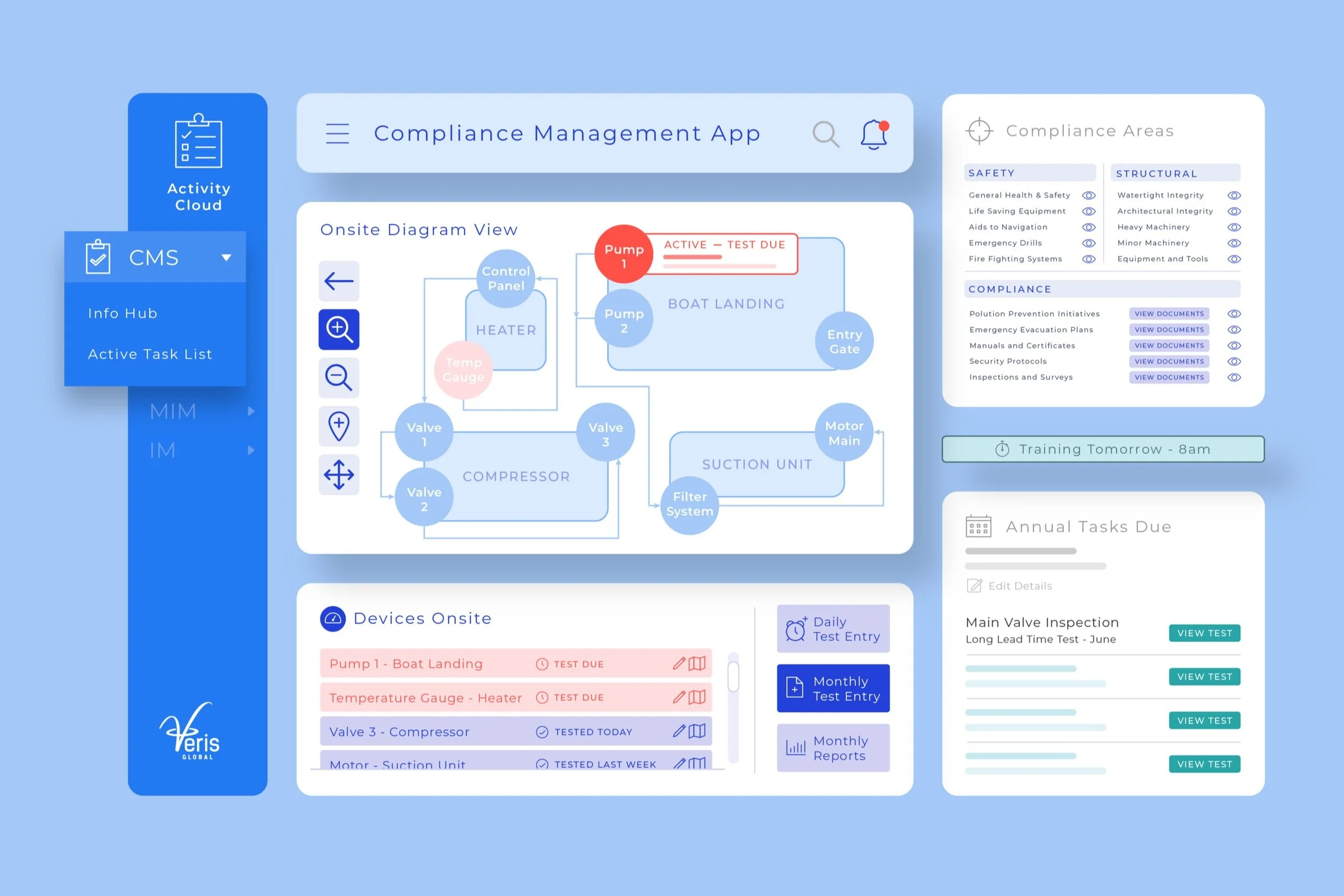Select the add location pin tool
This screenshot has height=896, width=1344.
339,426
